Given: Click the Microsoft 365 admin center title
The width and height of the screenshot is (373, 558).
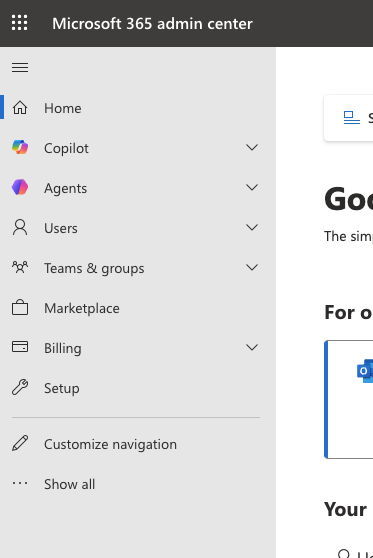Looking at the screenshot, I should (152, 24).
